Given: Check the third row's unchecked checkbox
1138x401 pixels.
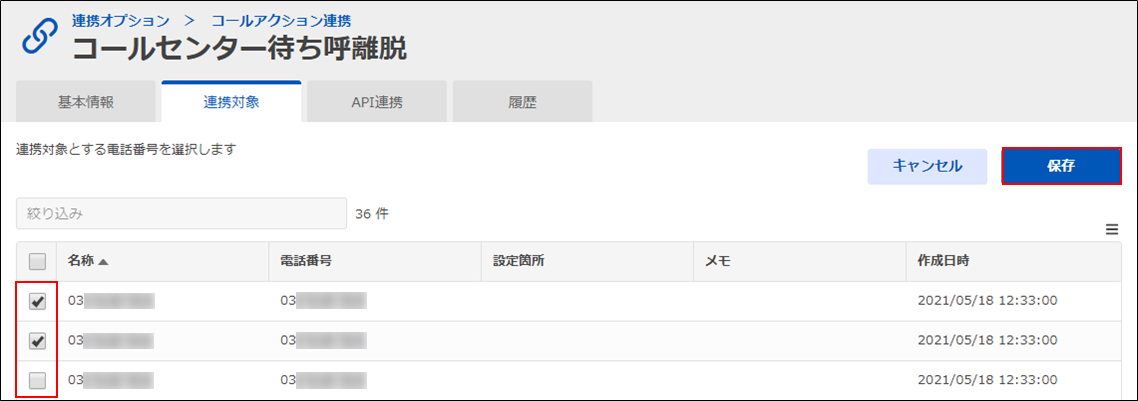Looking at the screenshot, I should [38, 380].
